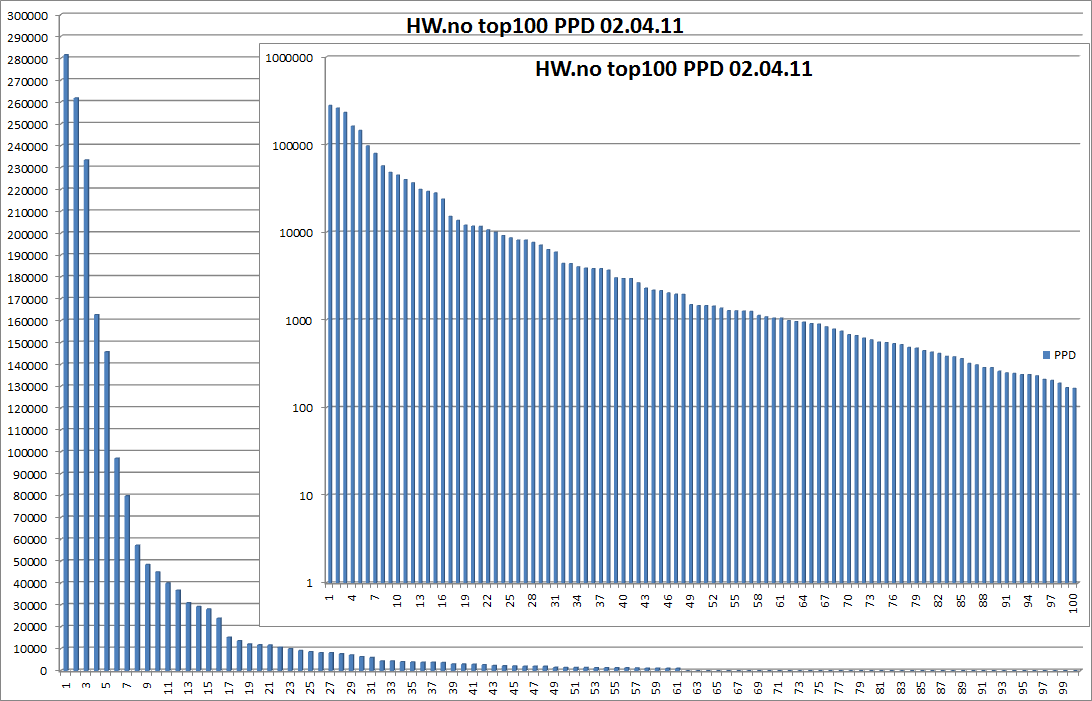Click the 160000 label on the outer axis

(27, 322)
